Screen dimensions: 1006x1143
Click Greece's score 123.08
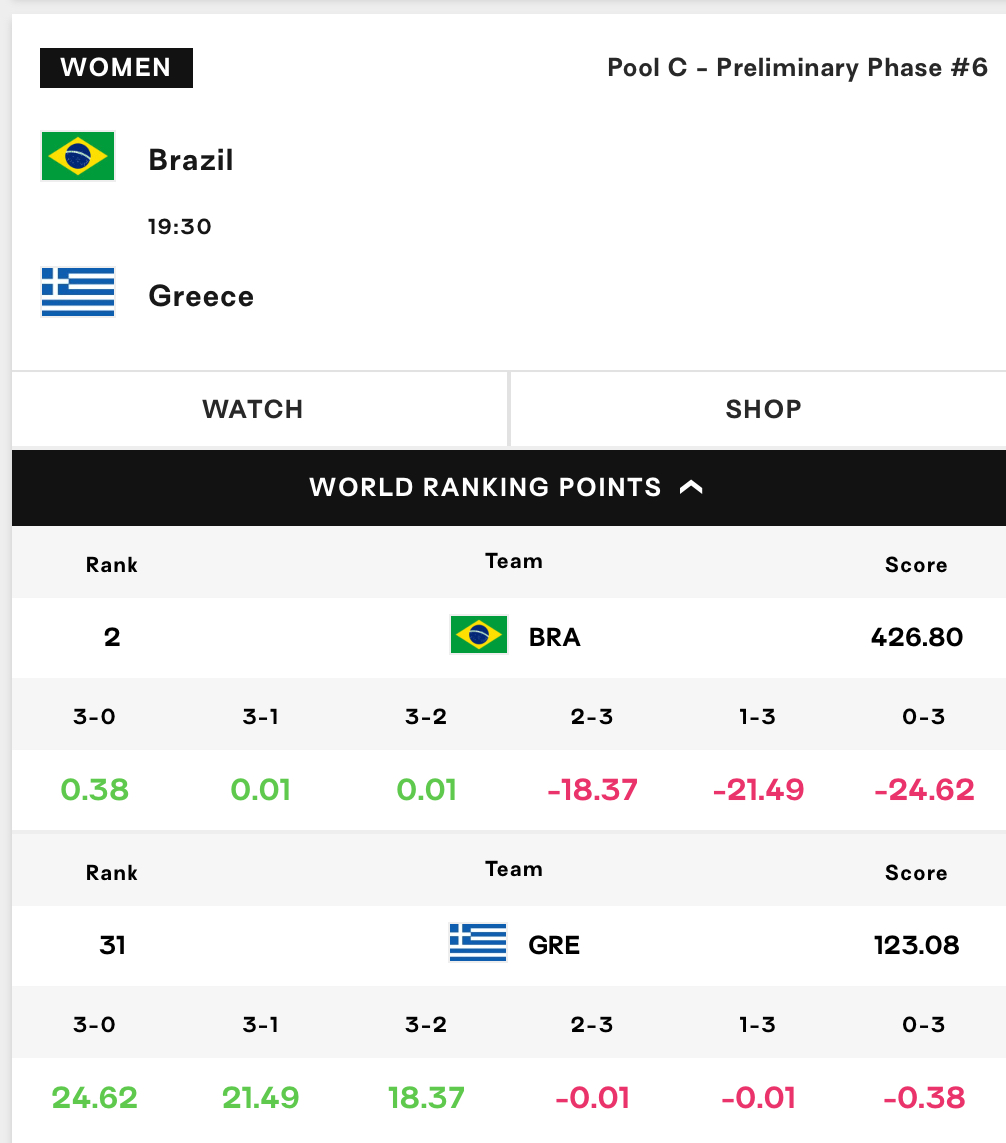917,945
